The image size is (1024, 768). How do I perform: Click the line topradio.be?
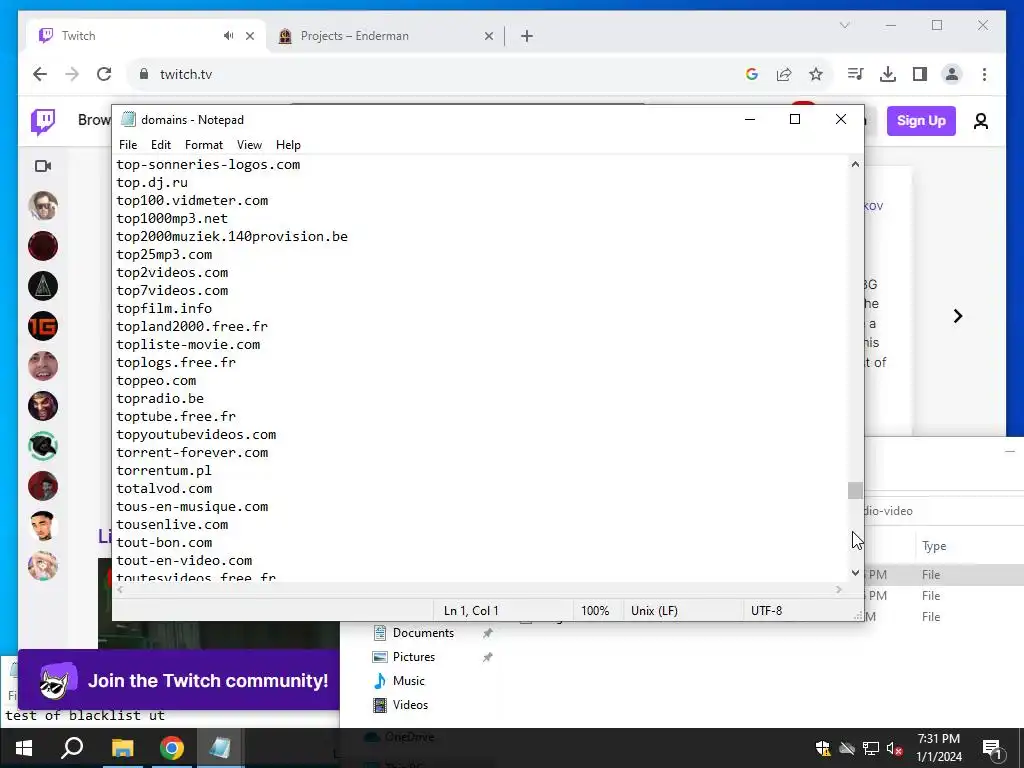160,398
